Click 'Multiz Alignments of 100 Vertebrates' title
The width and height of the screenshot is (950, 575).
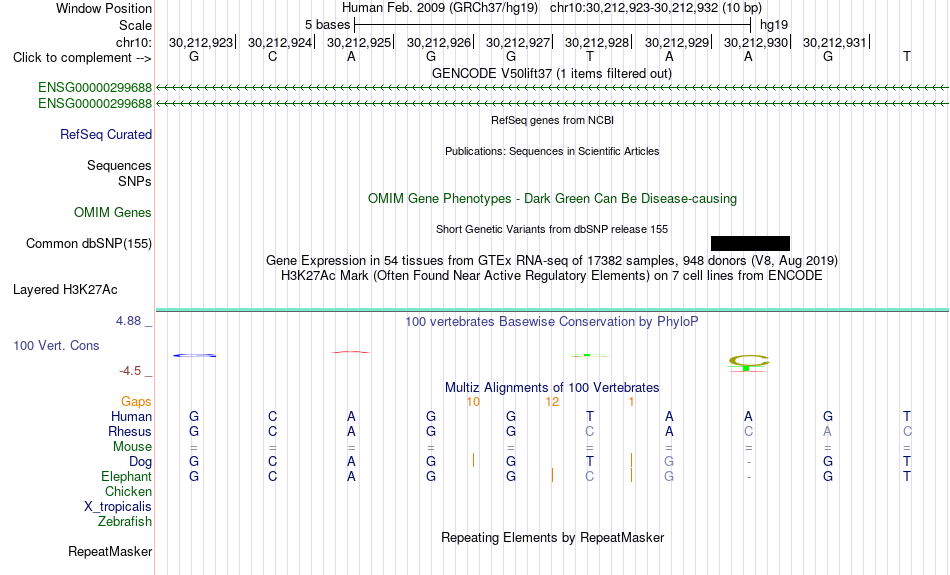tap(552, 387)
